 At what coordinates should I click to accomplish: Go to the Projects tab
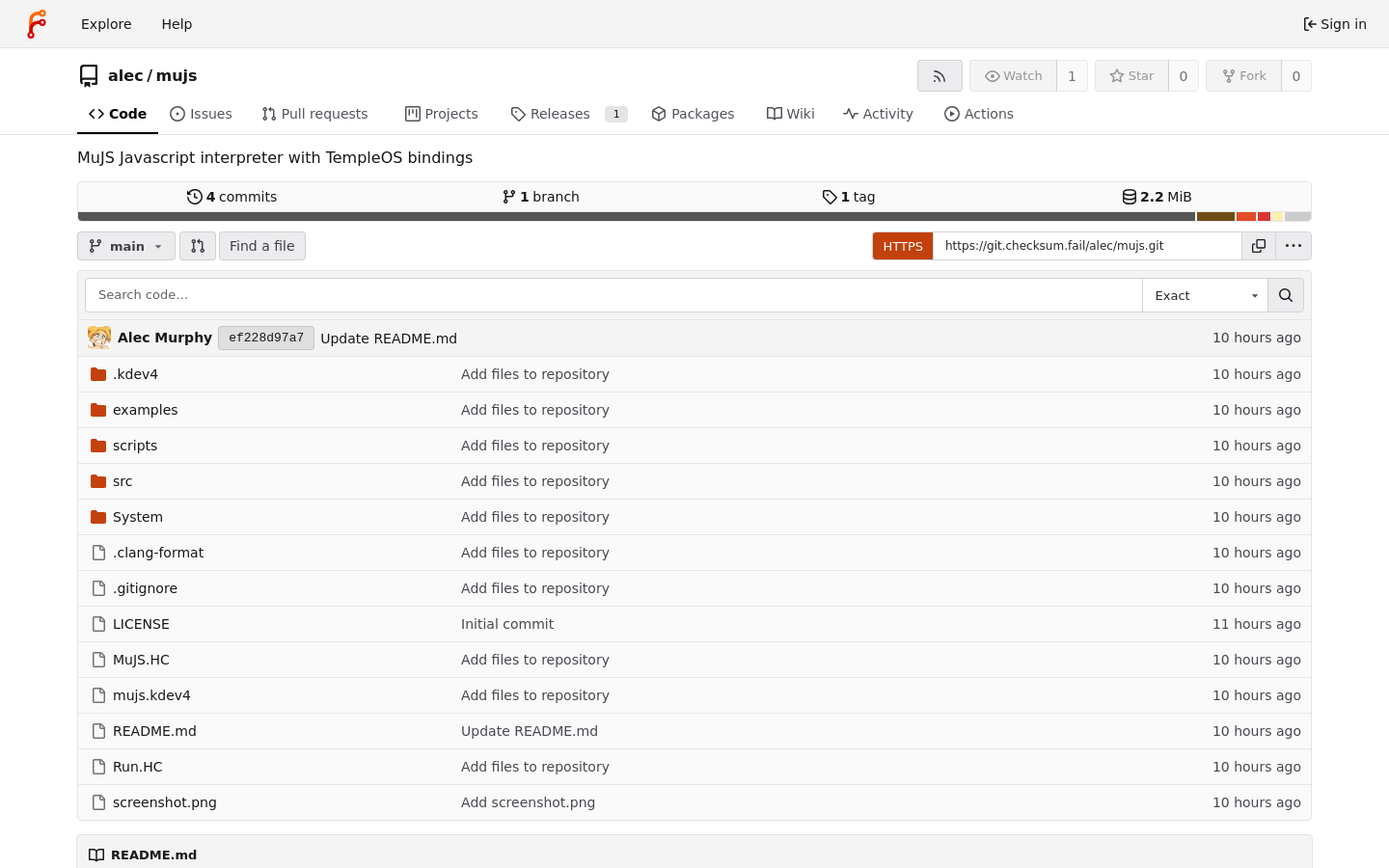(x=442, y=114)
